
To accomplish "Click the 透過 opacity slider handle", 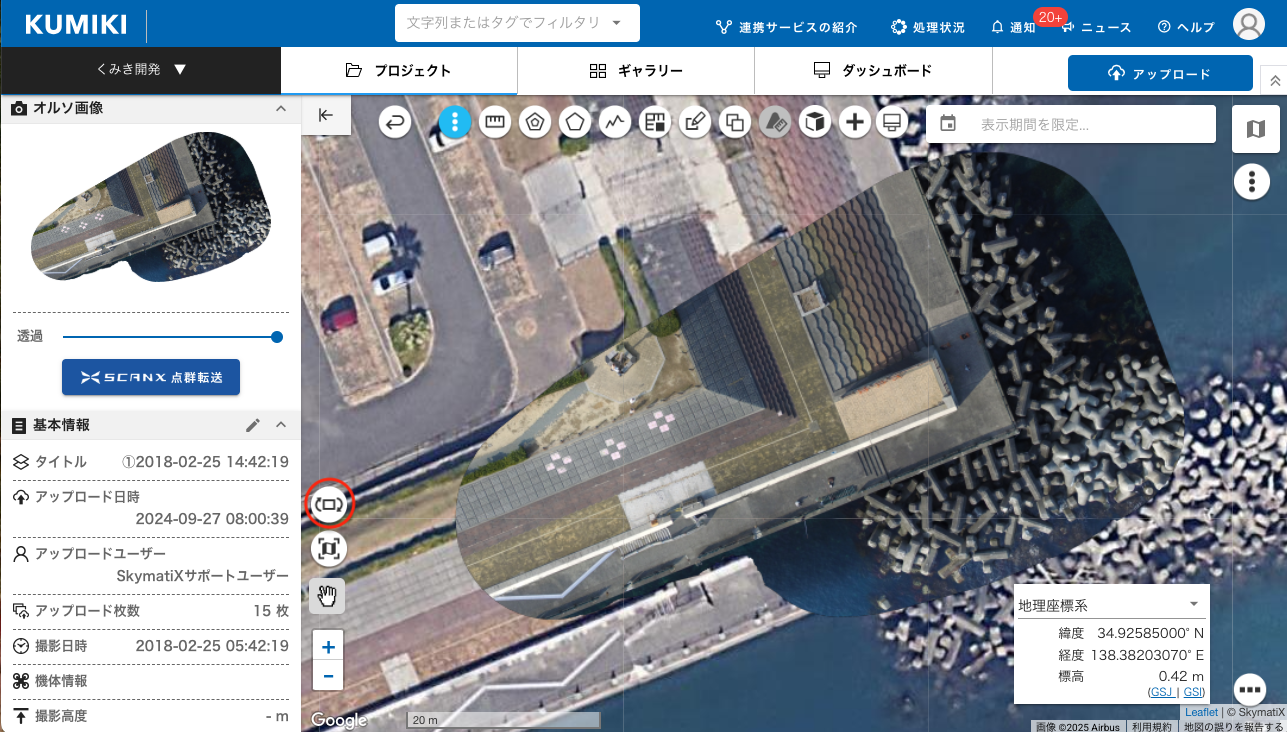I will (x=277, y=337).
